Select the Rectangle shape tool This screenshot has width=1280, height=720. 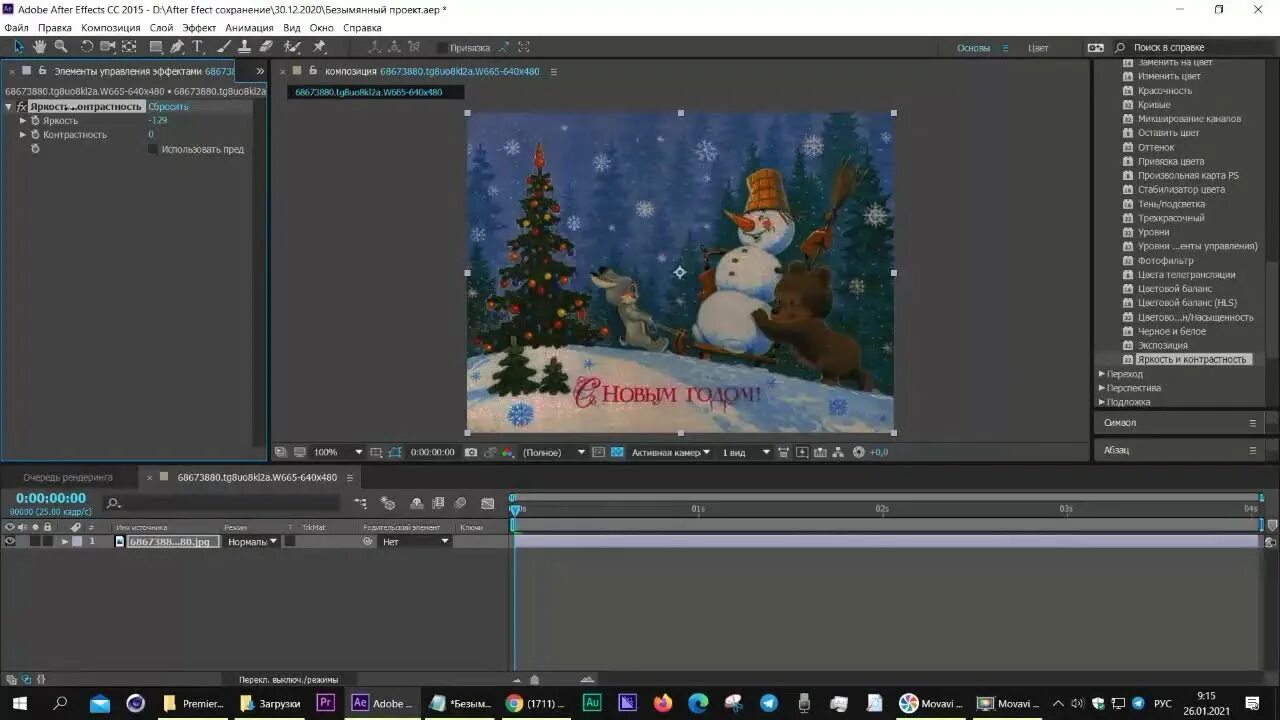156,46
